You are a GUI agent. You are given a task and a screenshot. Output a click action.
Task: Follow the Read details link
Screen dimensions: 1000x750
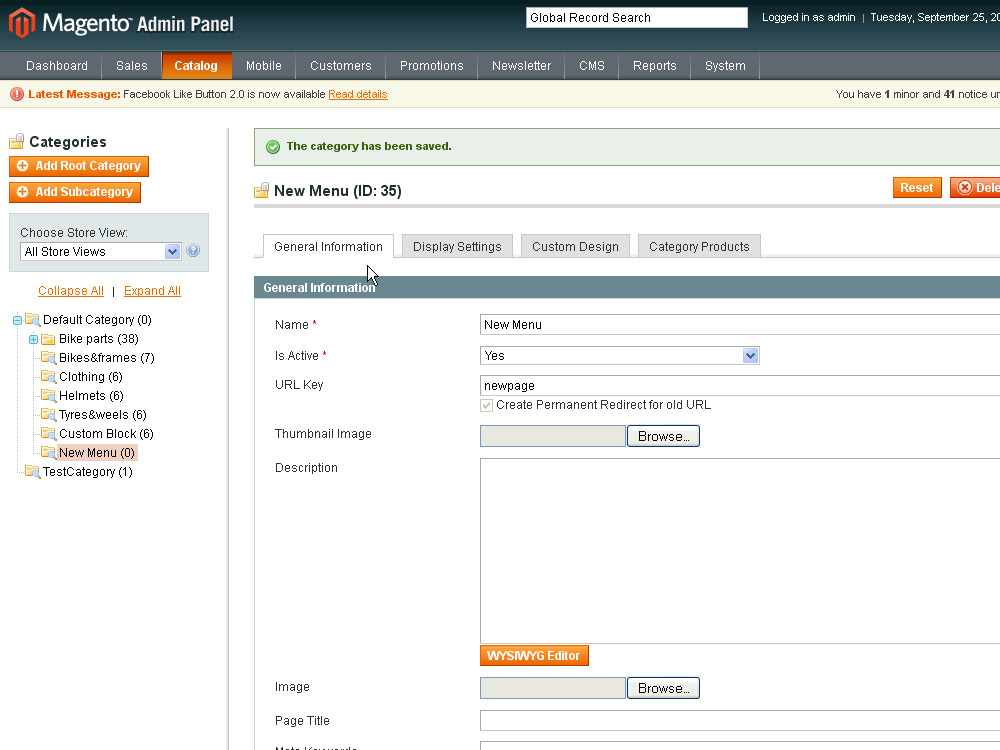(357, 94)
